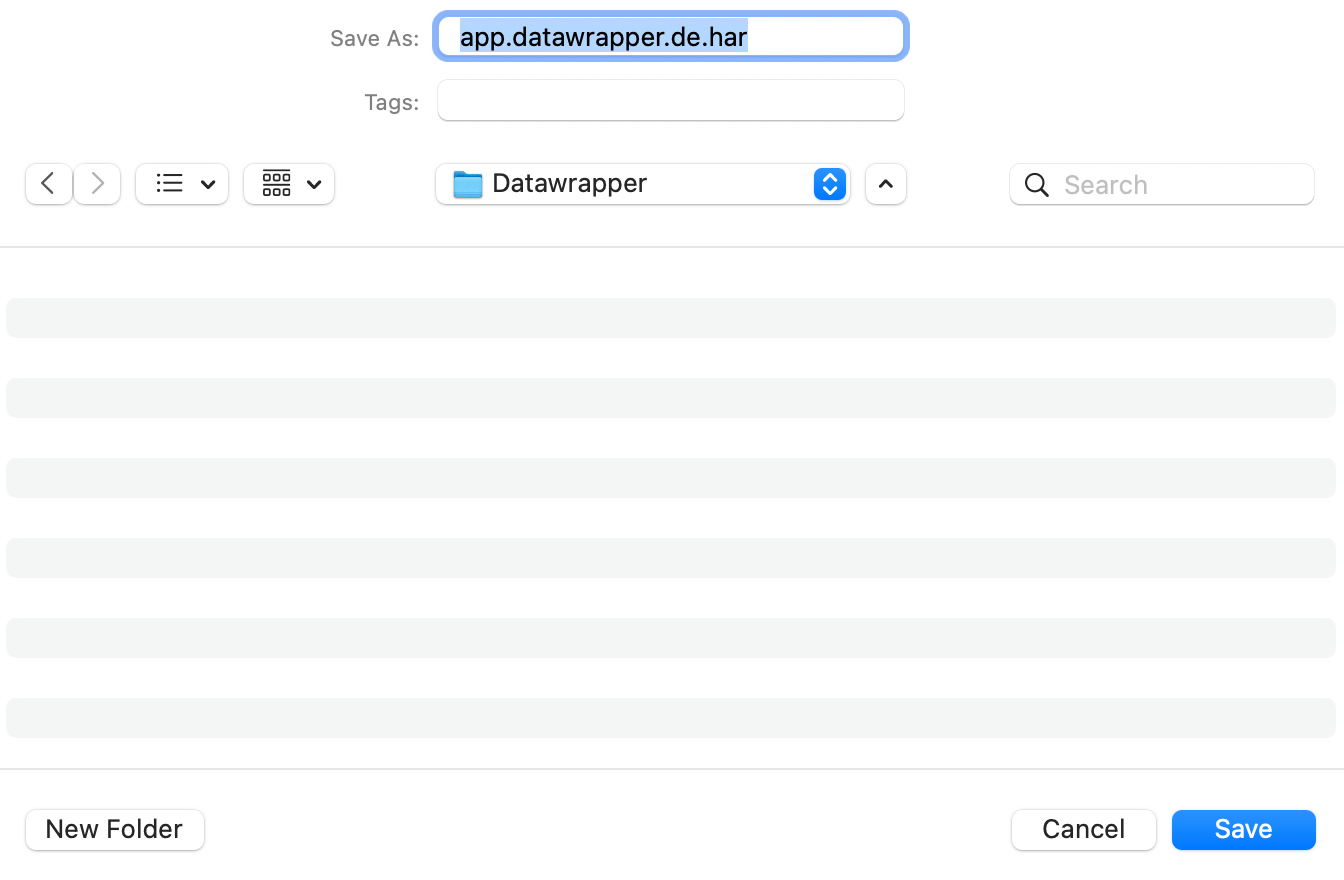
Task: Go back with the left arrow button
Action: click(x=48, y=184)
